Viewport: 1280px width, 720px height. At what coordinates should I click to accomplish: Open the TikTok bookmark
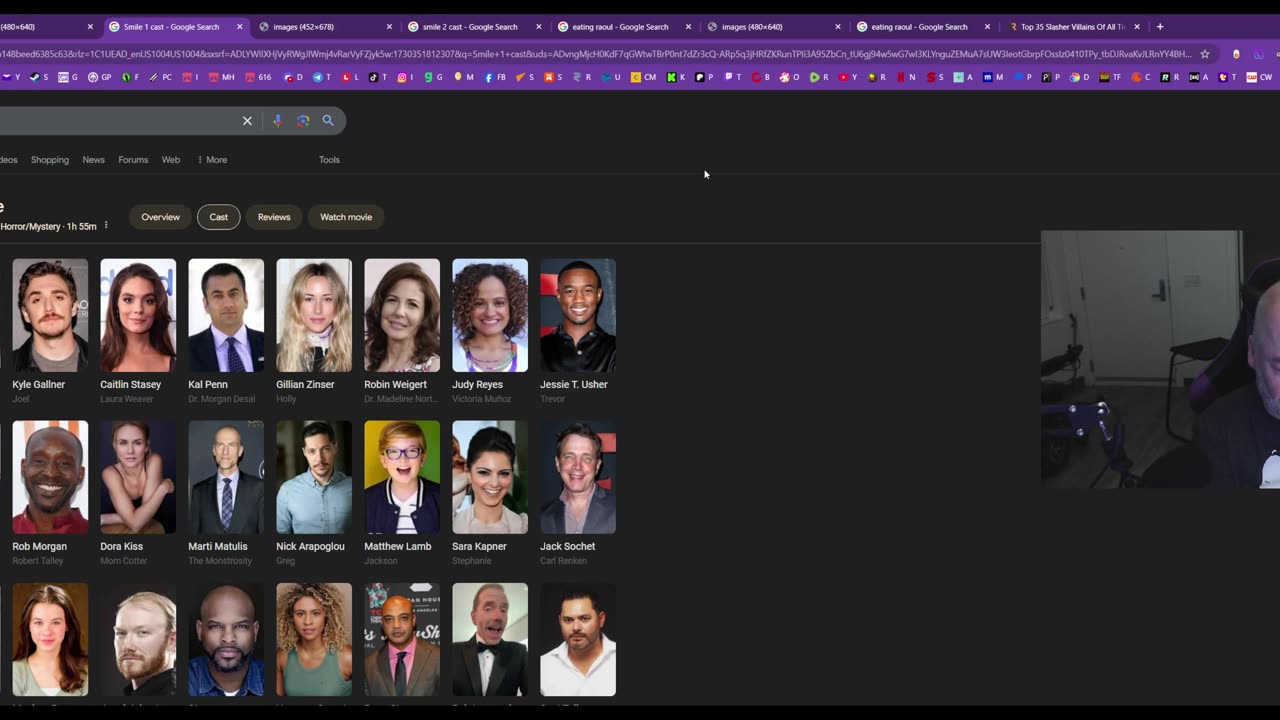(377, 77)
